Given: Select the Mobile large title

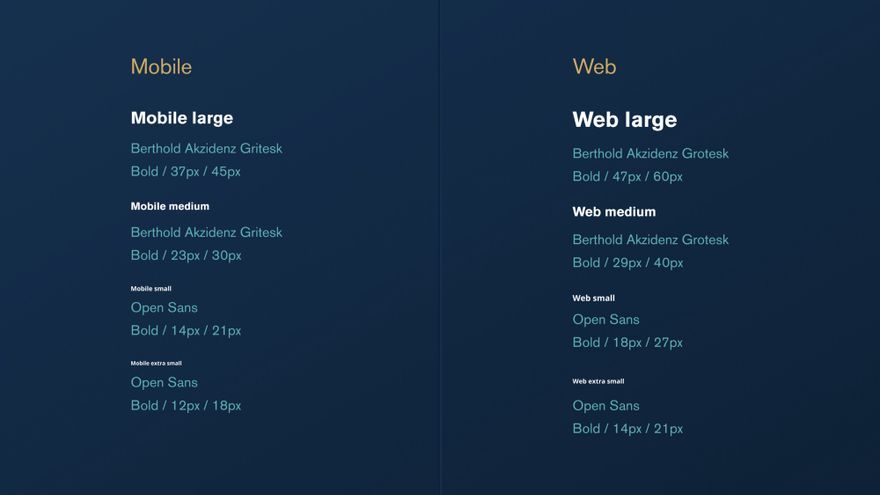Looking at the screenshot, I should (x=182, y=118).
